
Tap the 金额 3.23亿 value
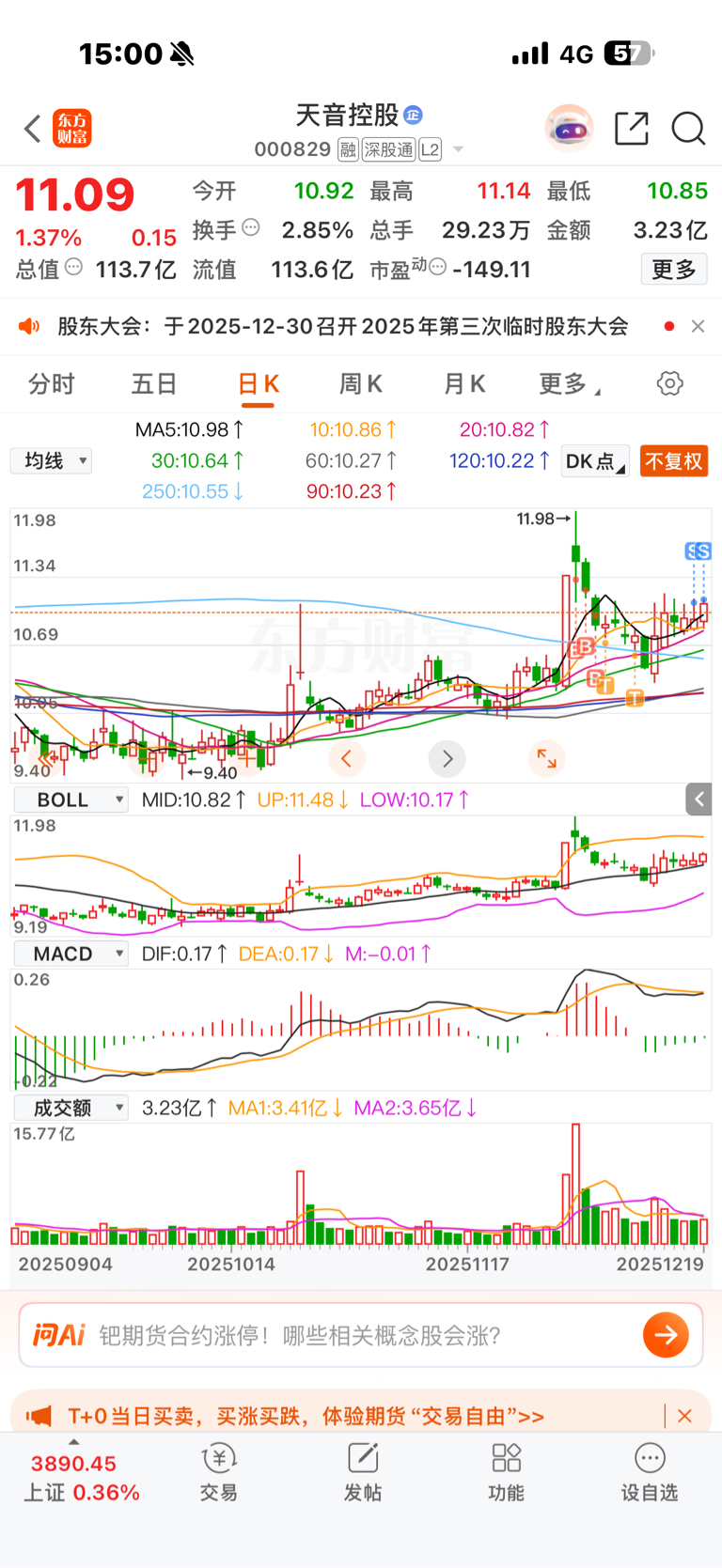click(x=669, y=230)
